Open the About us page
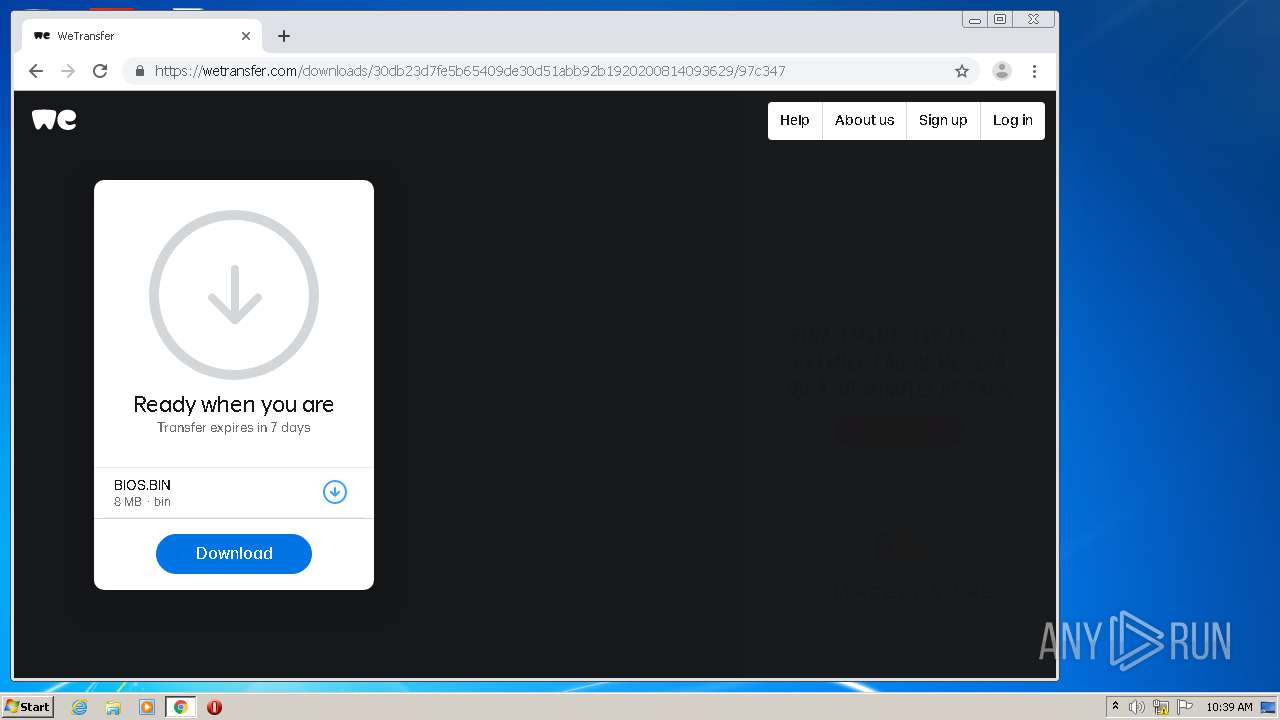Viewport: 1280px width, 720px height. pyautogui.click(x=864, y=120)
